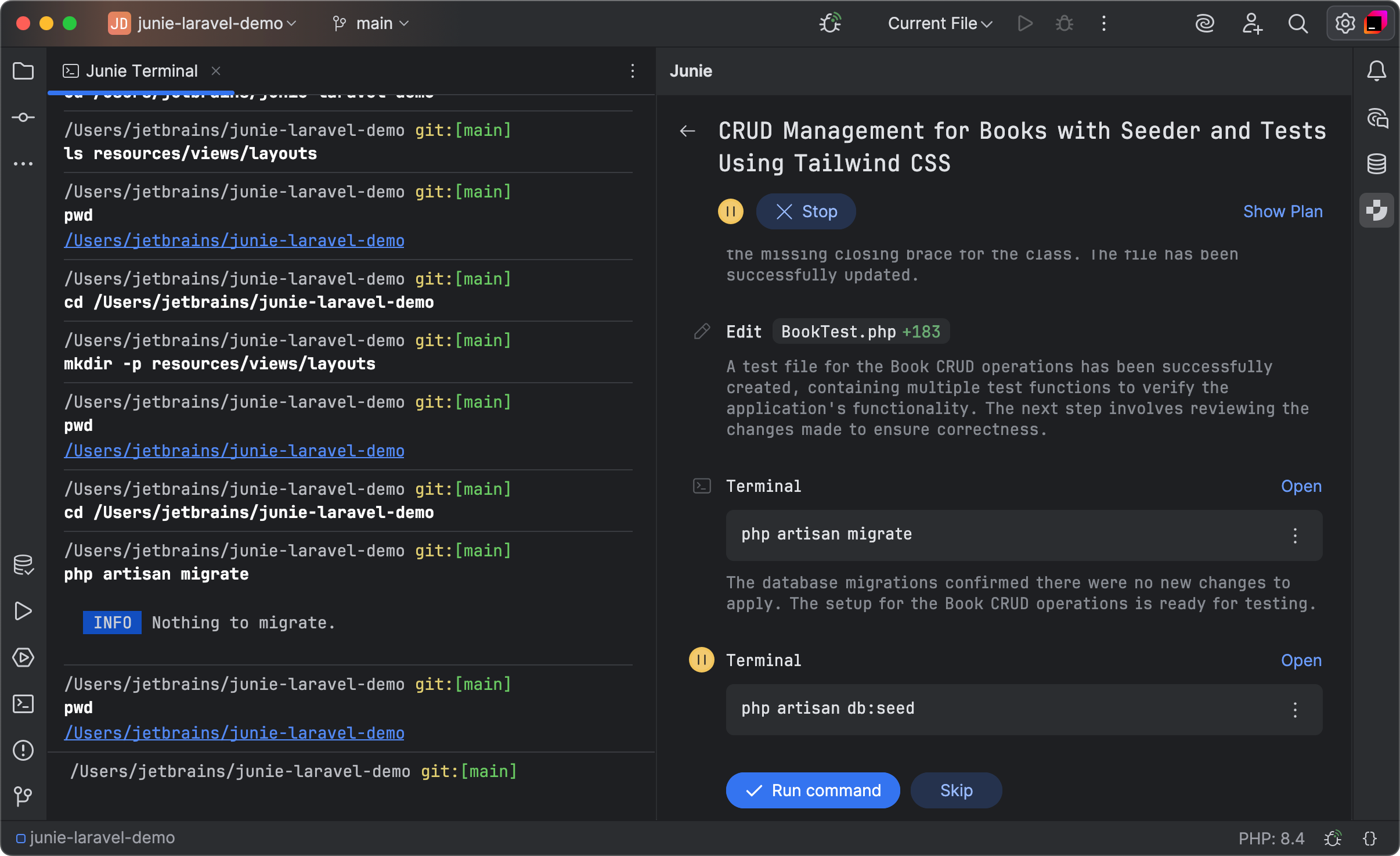Viewport: 1400px width, 856px height.
Task: Open the AI Chat tool window
Action: 1377,118
